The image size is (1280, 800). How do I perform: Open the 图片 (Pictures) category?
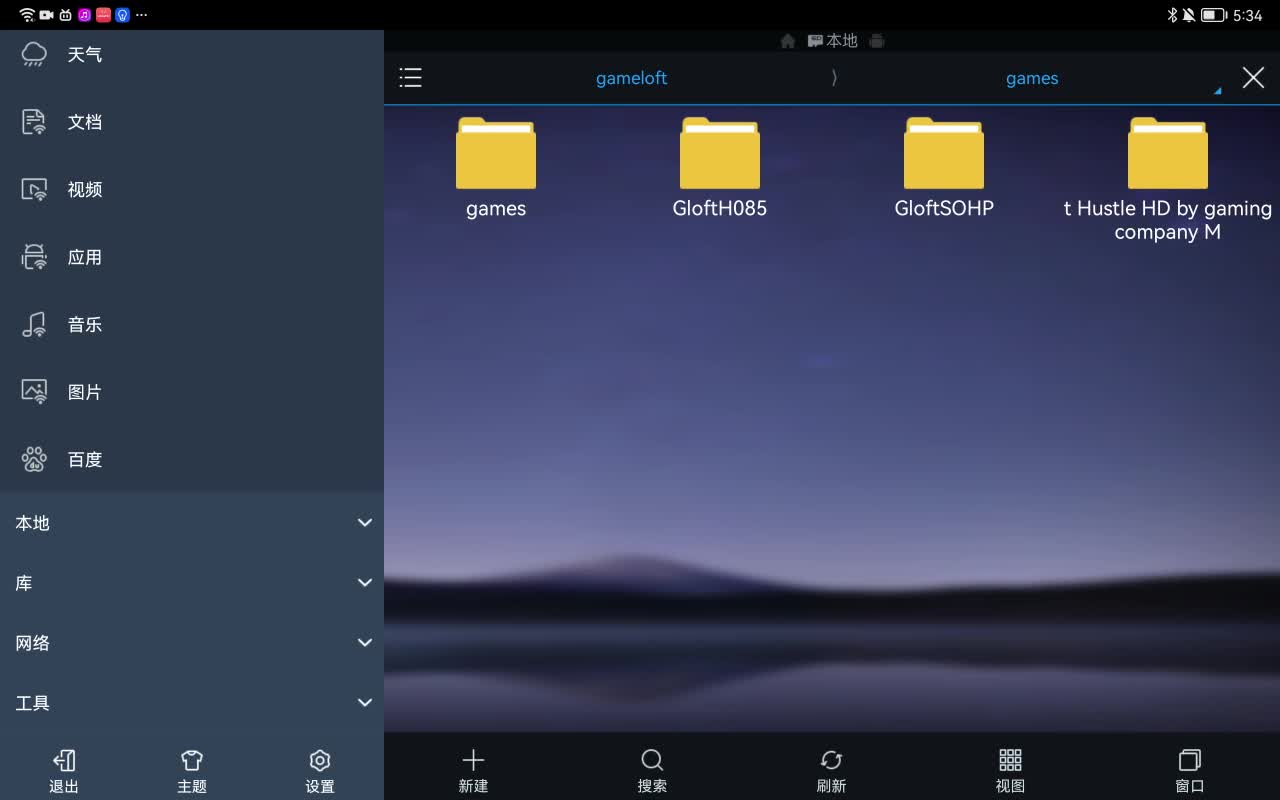[84, 391]
